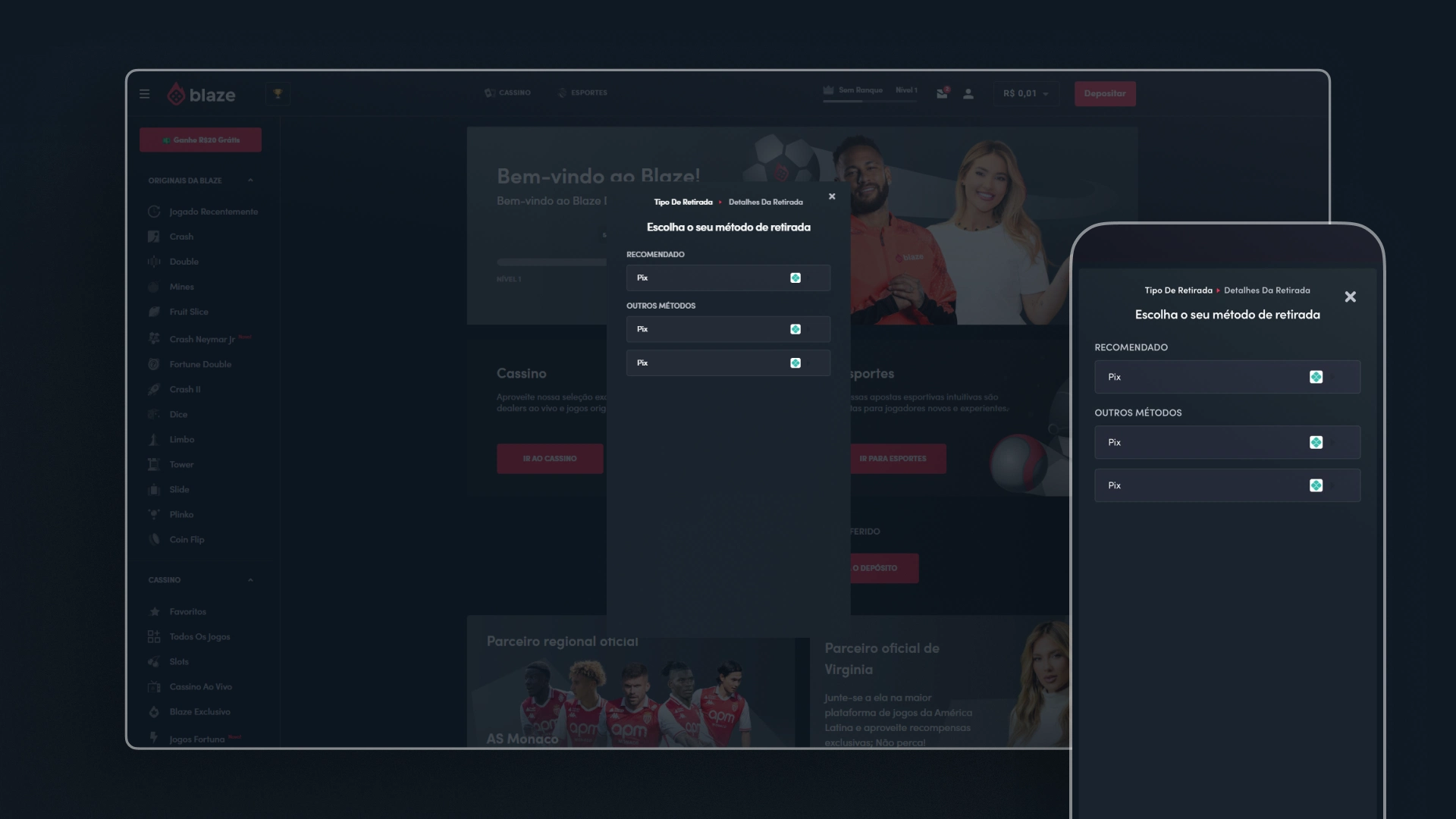The width and height of the screenshot is (1456, 819).
Task: Click the Plinko game icon in sidebar
Action: (x=153, y=514)
